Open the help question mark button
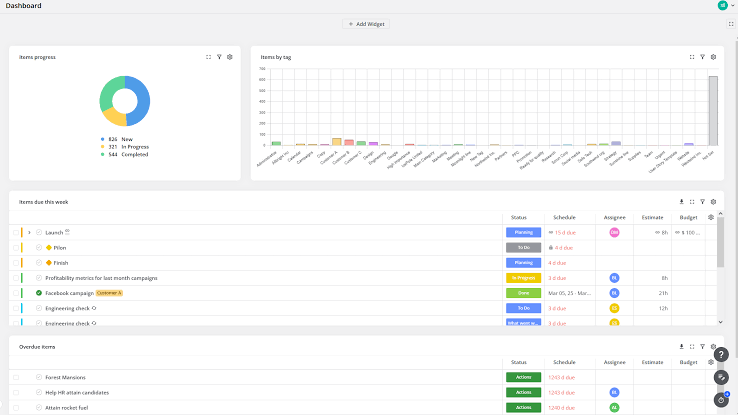The height and width of the screenshot is (415, 738). click(x=721, y=355)
